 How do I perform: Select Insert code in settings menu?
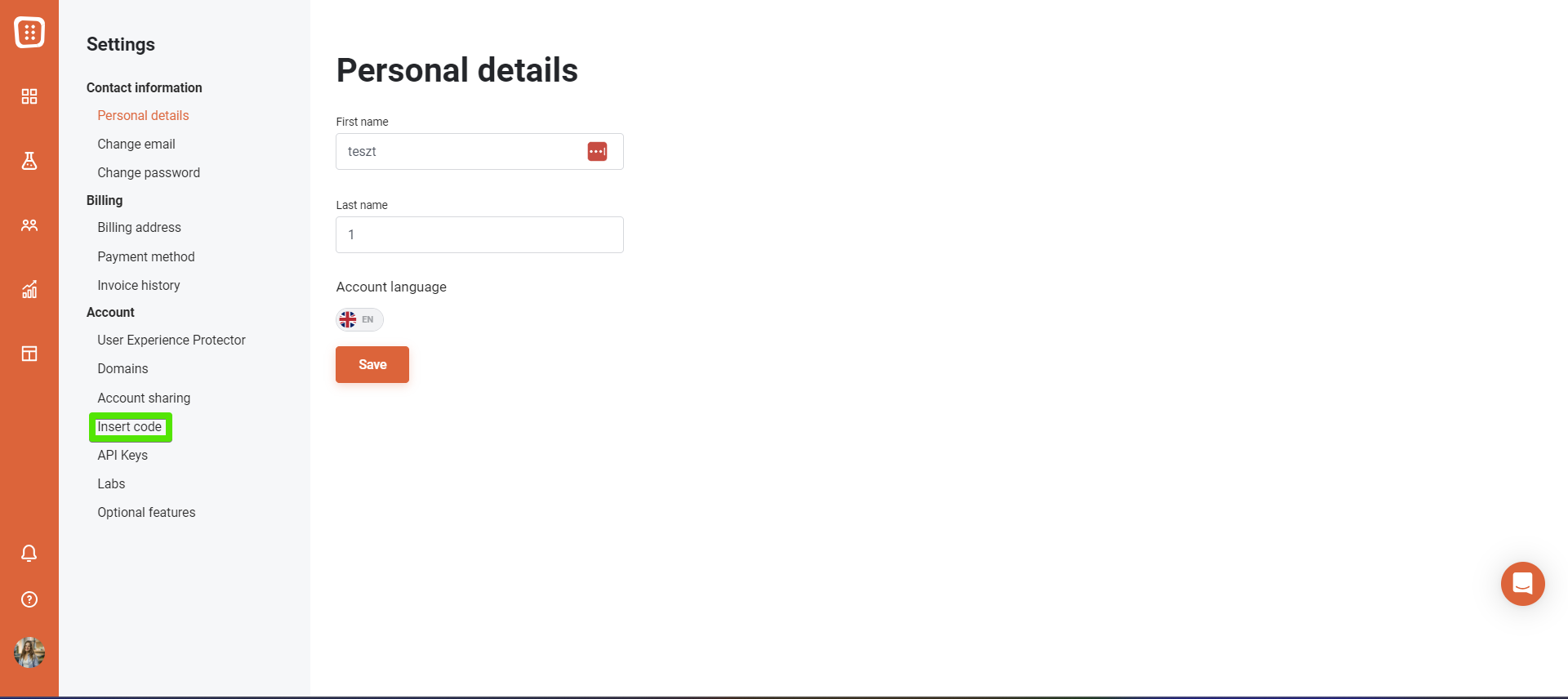(x=130, y=427)
